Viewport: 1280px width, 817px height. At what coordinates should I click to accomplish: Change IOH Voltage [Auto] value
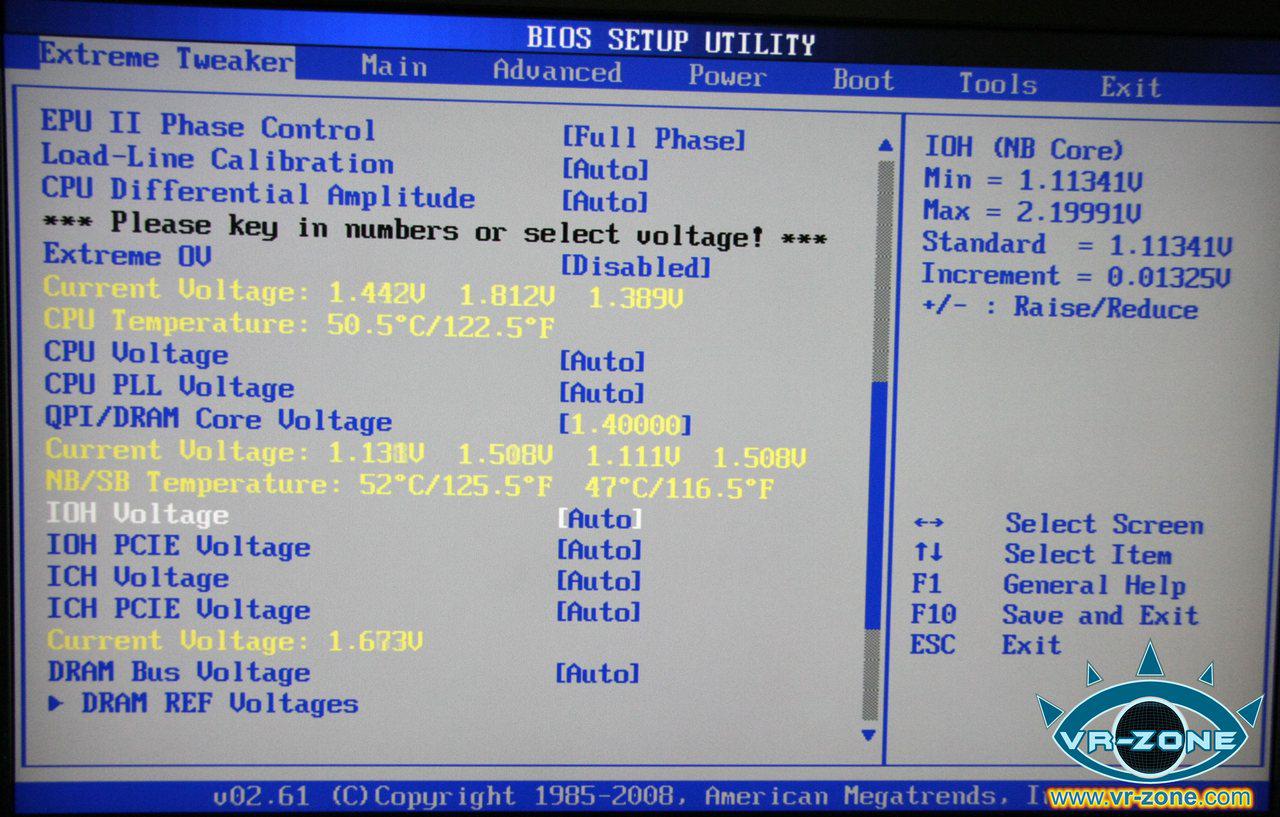click(x=600, y=519)
